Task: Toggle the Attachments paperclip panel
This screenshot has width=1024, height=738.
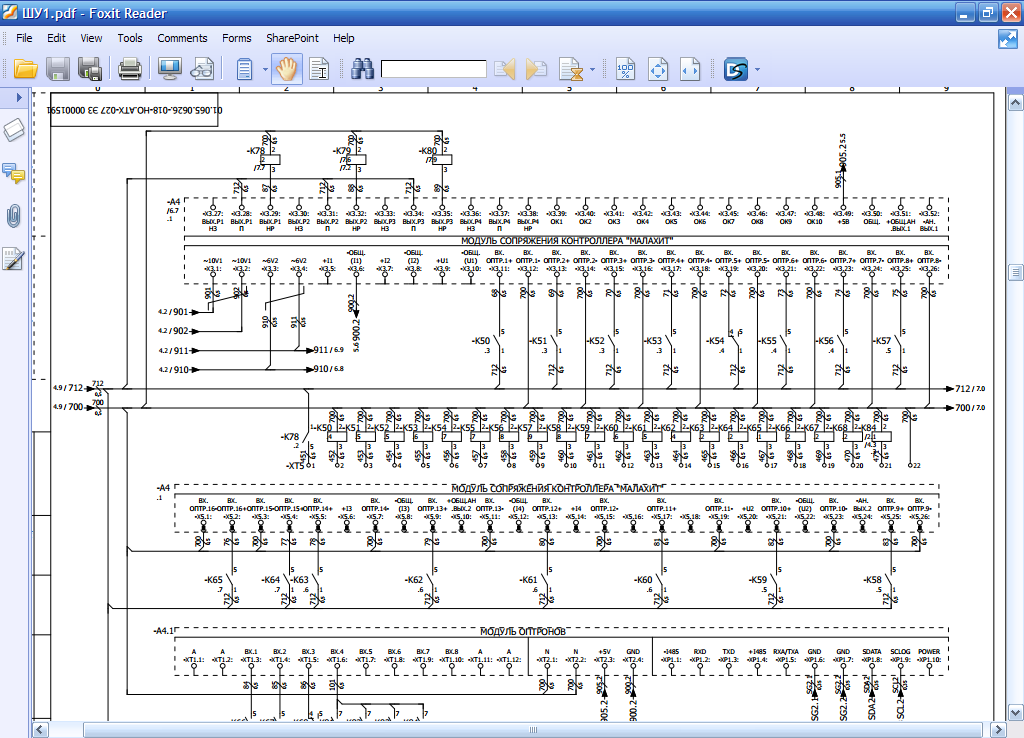Action: (14, 216)
